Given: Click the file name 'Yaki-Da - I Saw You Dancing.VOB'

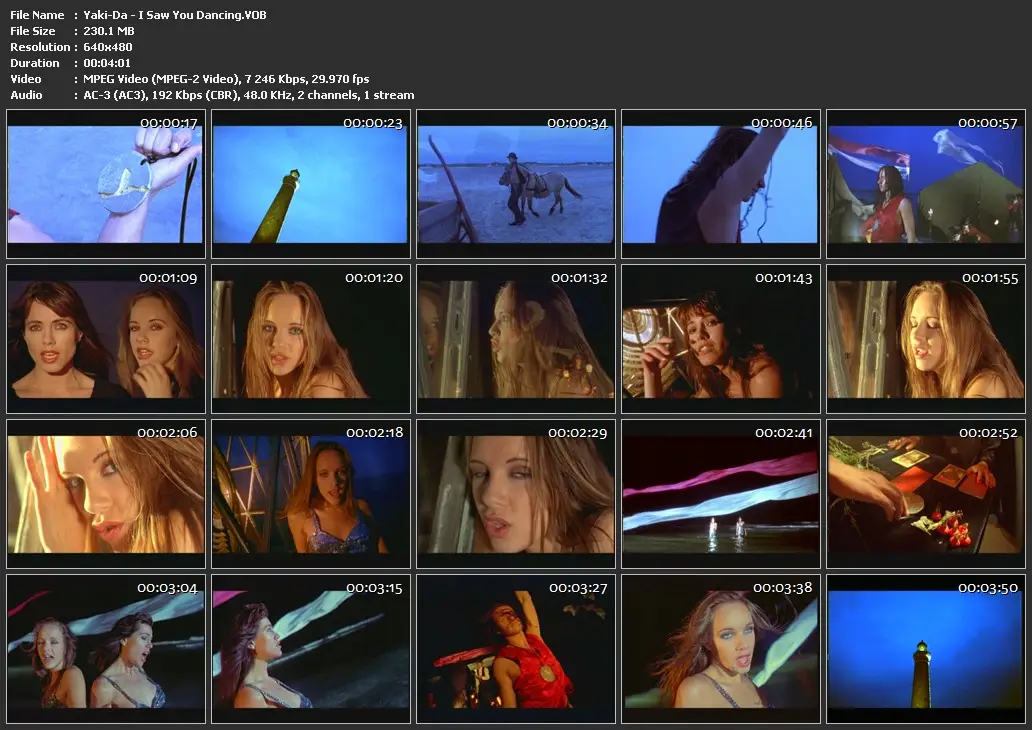Looking at the screenshot, I should point(175,15).
